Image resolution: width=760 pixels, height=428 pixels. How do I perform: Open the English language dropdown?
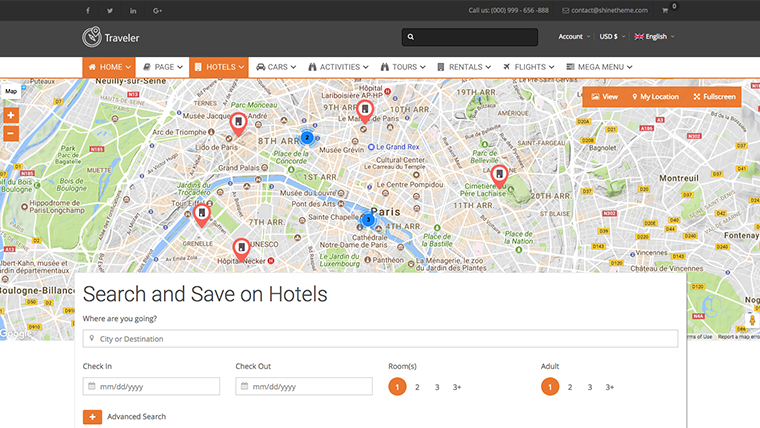(654, 36)
